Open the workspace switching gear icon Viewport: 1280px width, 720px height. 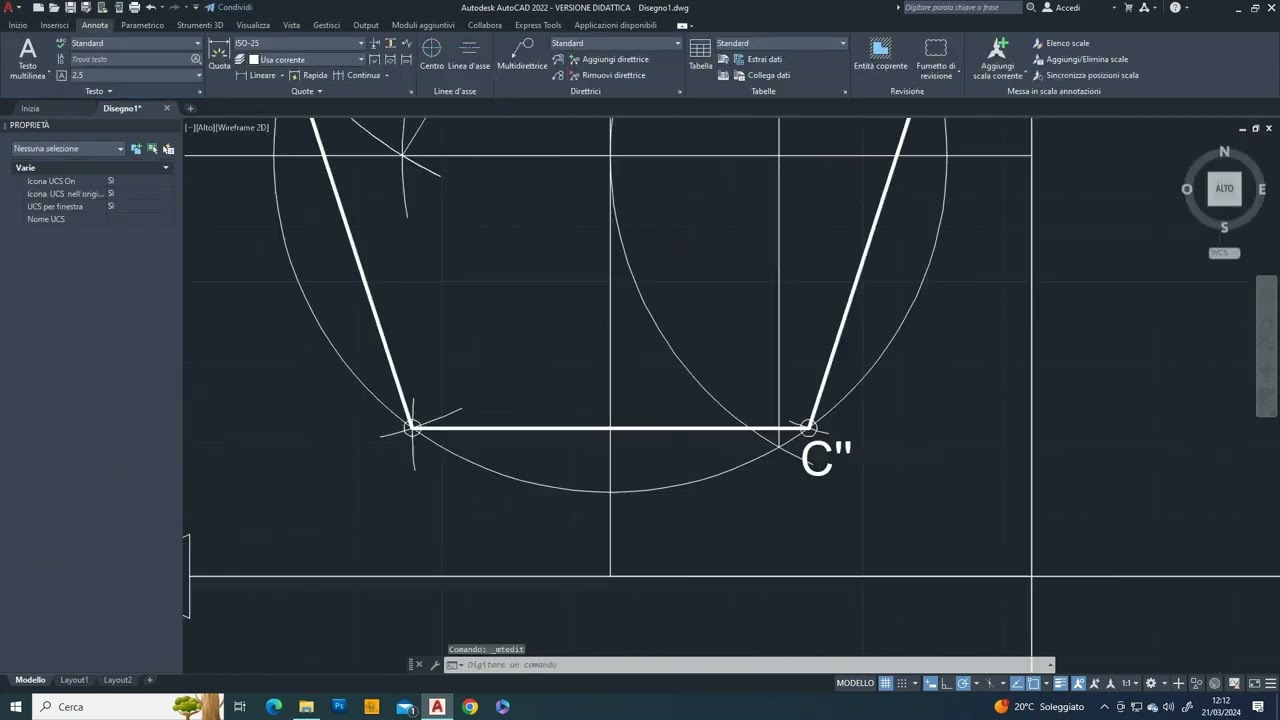point(1151,683)
